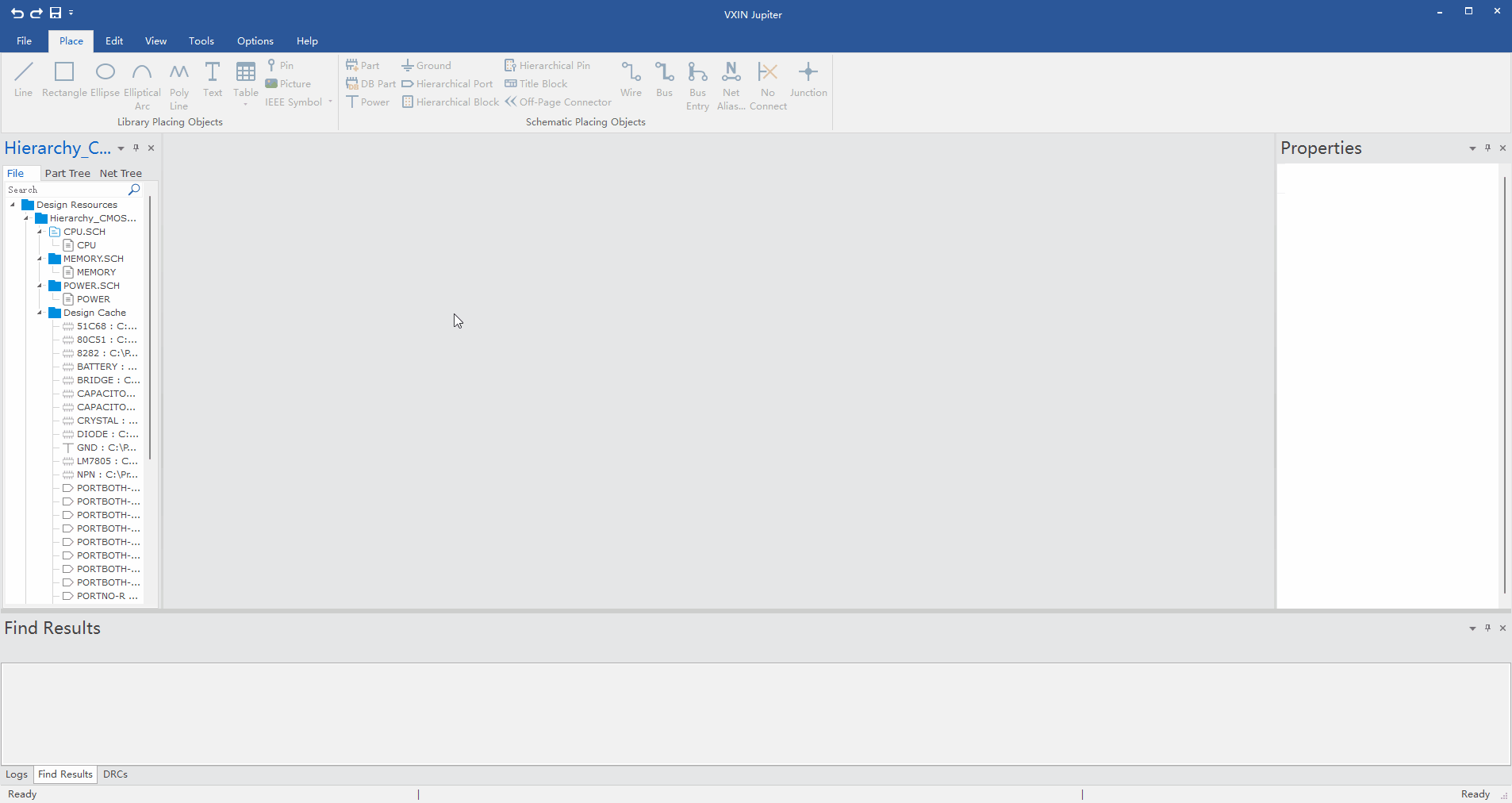Select the MEMORY schematic page

click(x=89, y=272)
